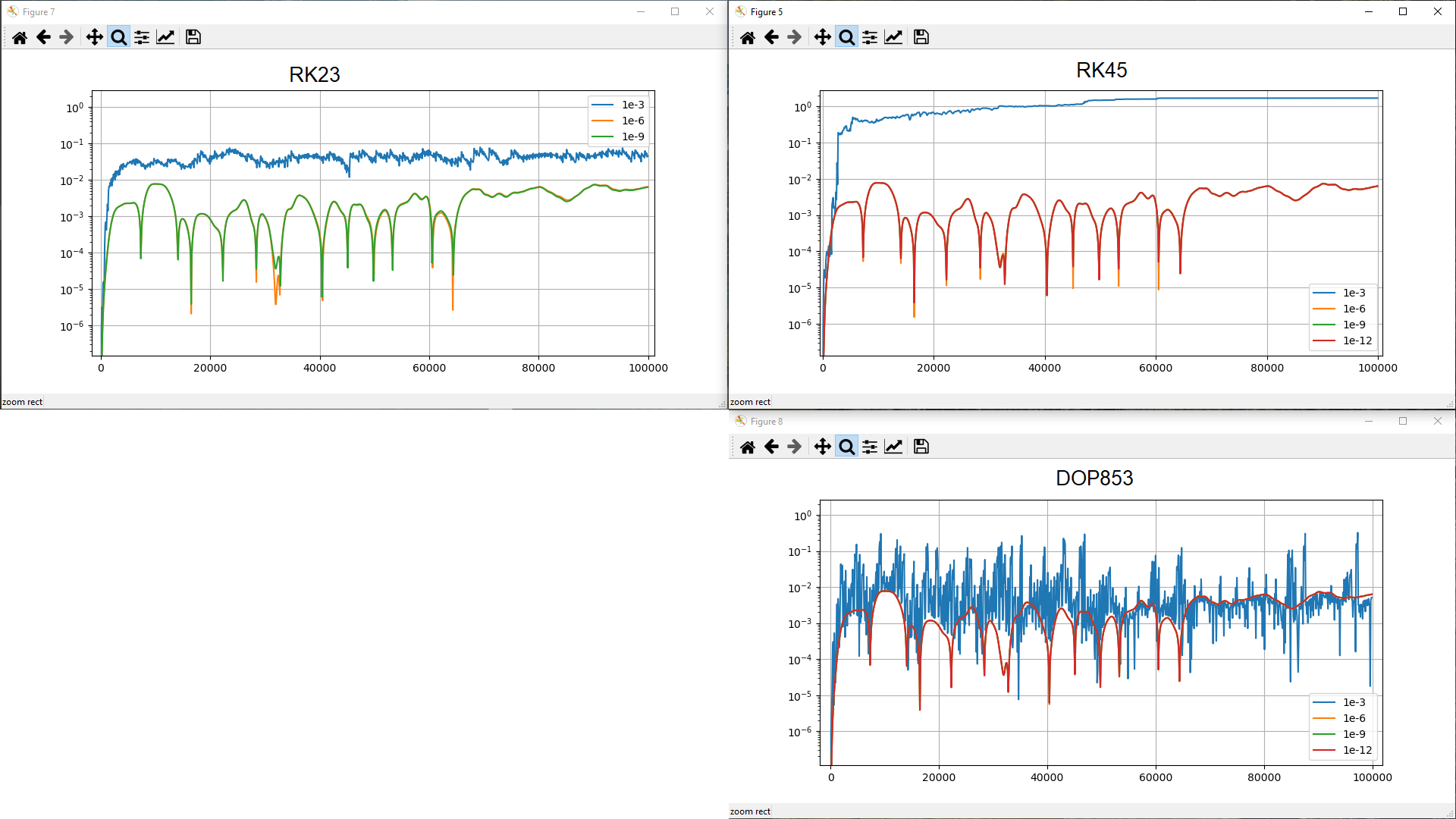Select the Pan tool in the RK23 window
1456x819 pixels.
[x=94, y=36]
